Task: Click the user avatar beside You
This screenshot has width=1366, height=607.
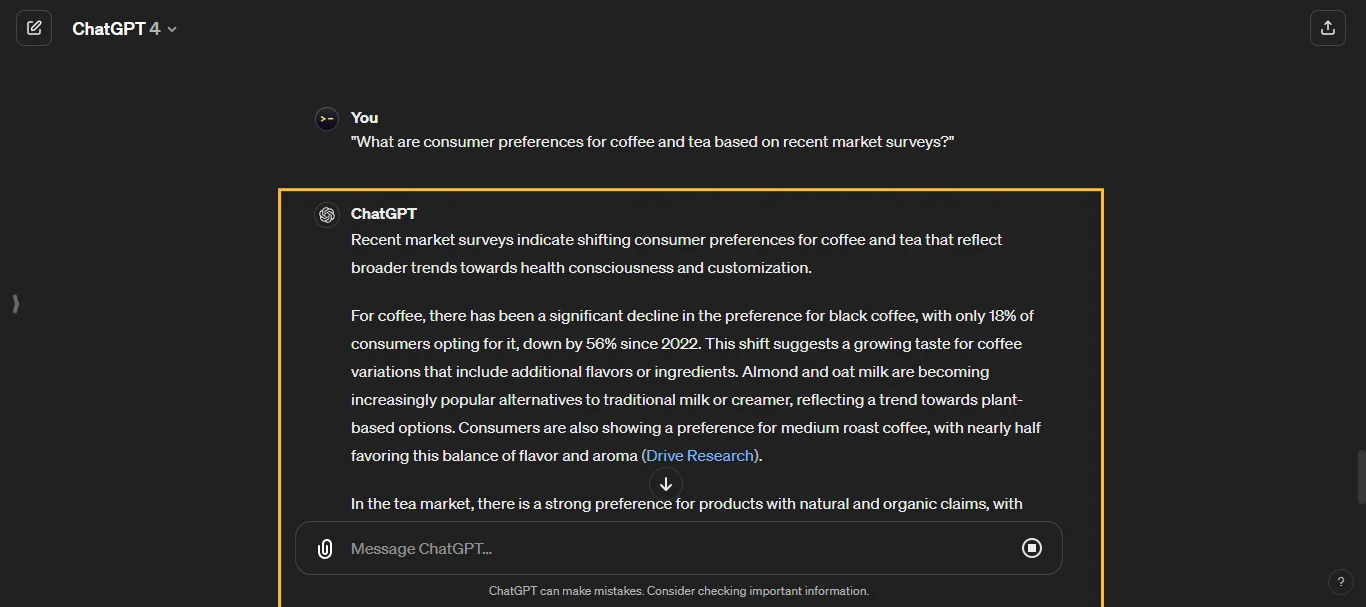Action: (327, 119)
